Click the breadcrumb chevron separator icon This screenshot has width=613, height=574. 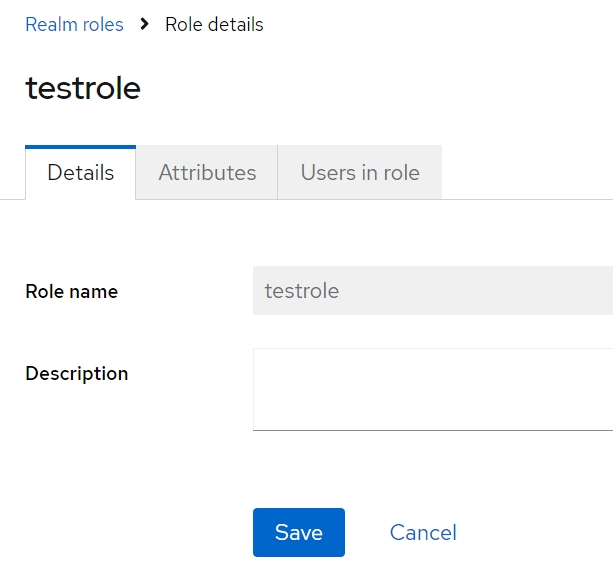point(144,24)
